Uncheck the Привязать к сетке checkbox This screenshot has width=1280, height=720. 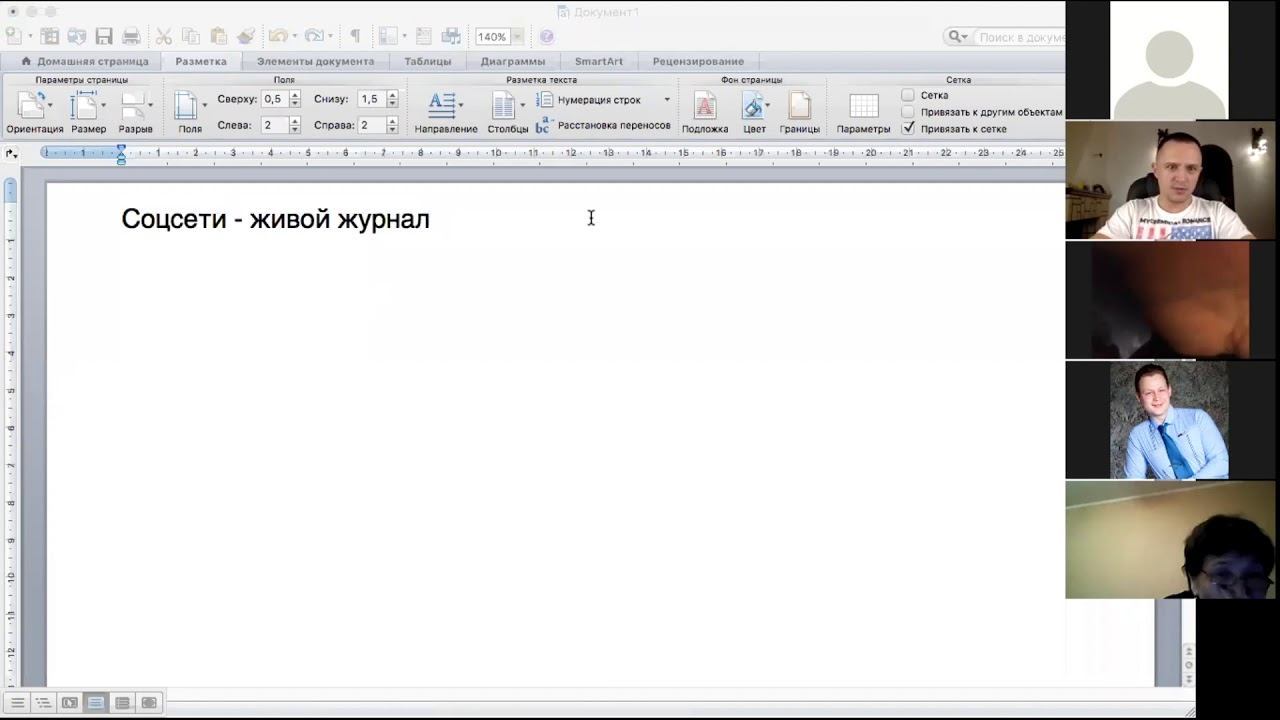(908, 128)
